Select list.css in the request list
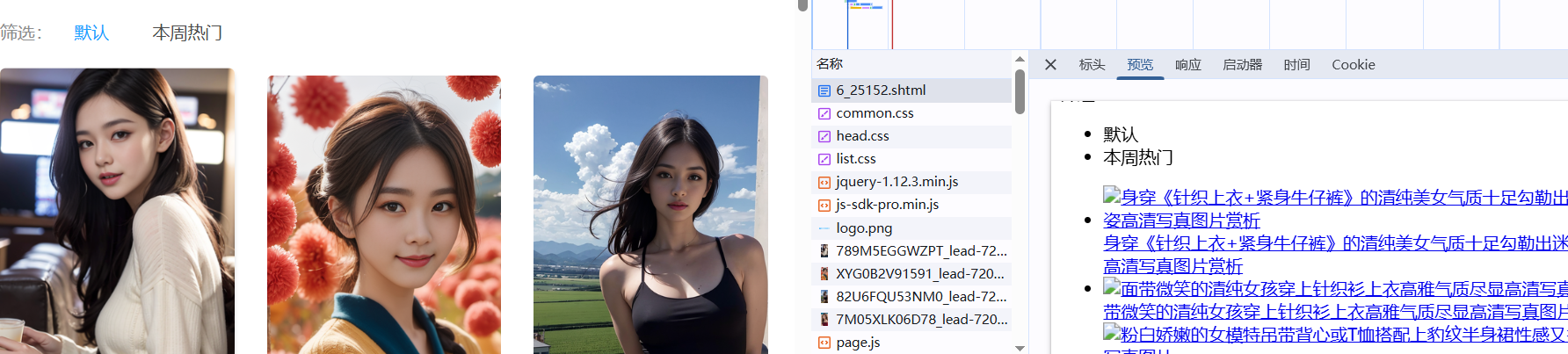The height and width of the screenshot is (354, 1568). coord(855,159)
